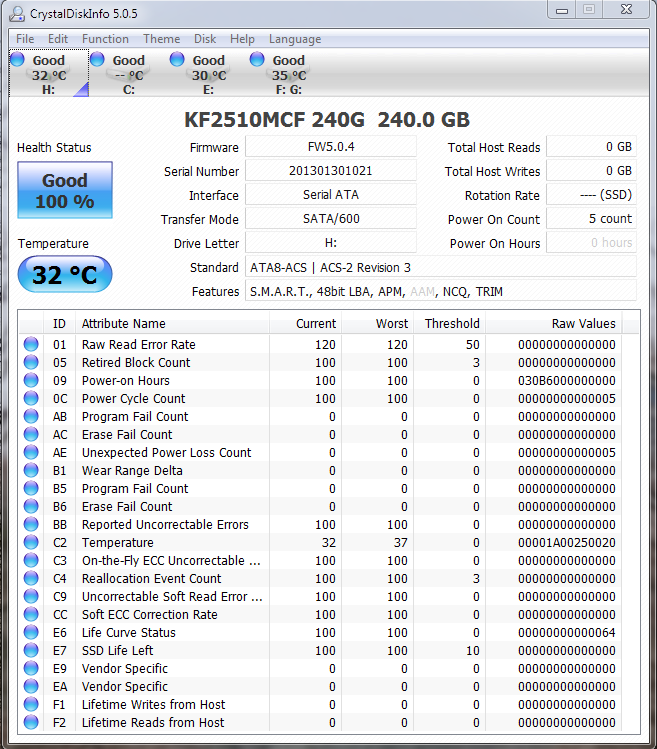
Task: Select the H: drive status orb
Action: click(x=17, y=60)
